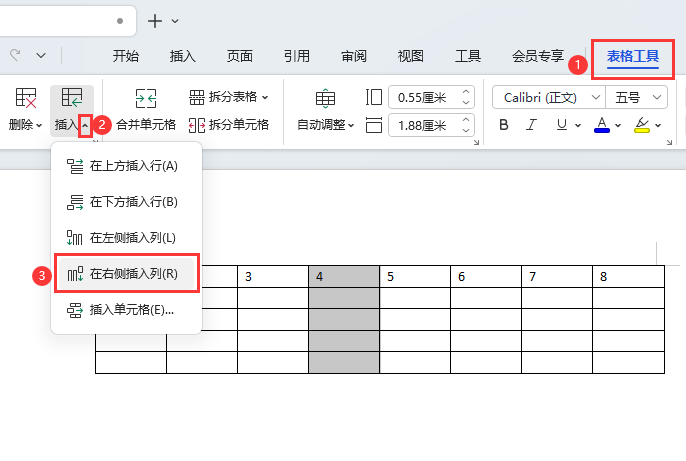Expand the 自动调整 dropdown
Screen dimensions: 686x461
pyautogui.click(x=351, y=126)
